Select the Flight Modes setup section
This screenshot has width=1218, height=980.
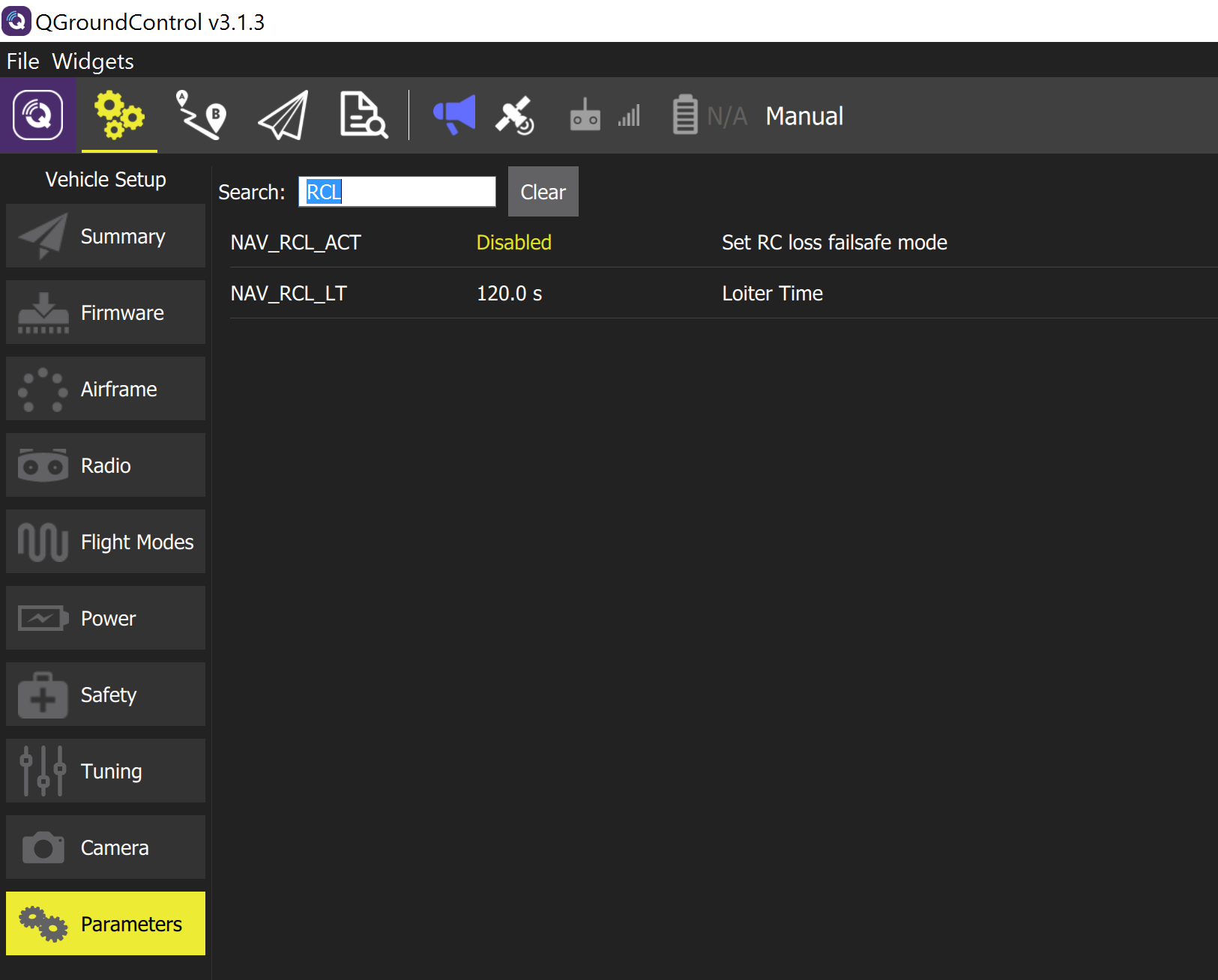[105, 542]
